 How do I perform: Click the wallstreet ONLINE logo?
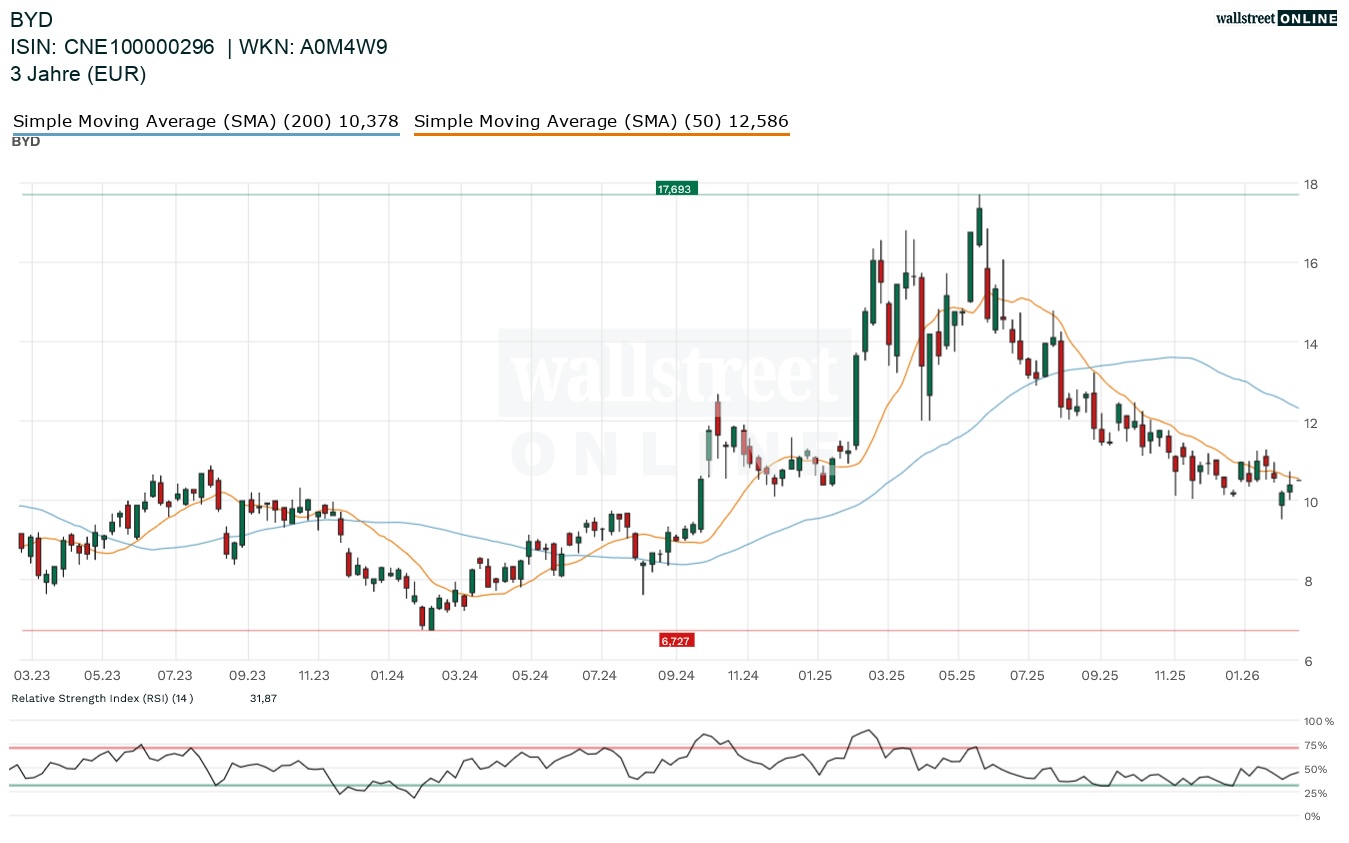click(1275, 18)
